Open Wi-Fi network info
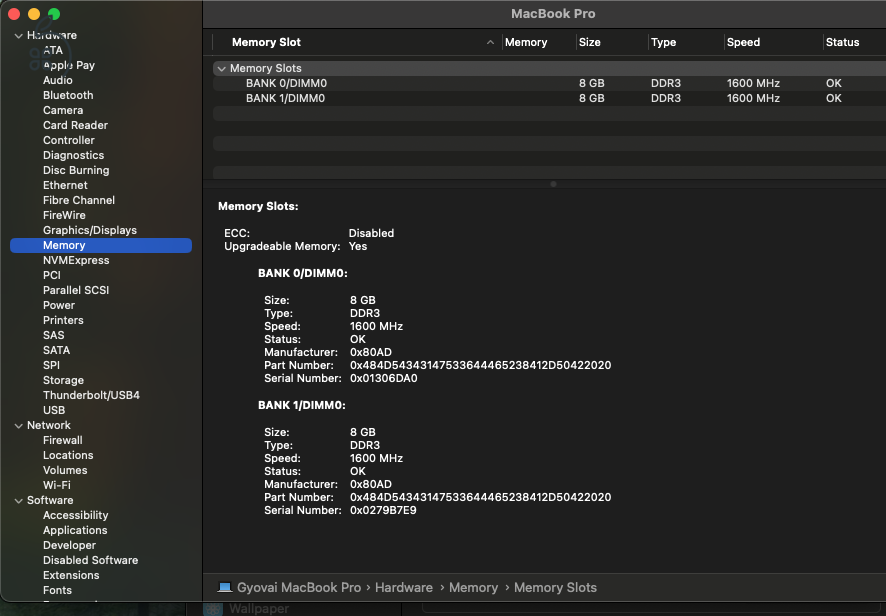 [57, 485]
